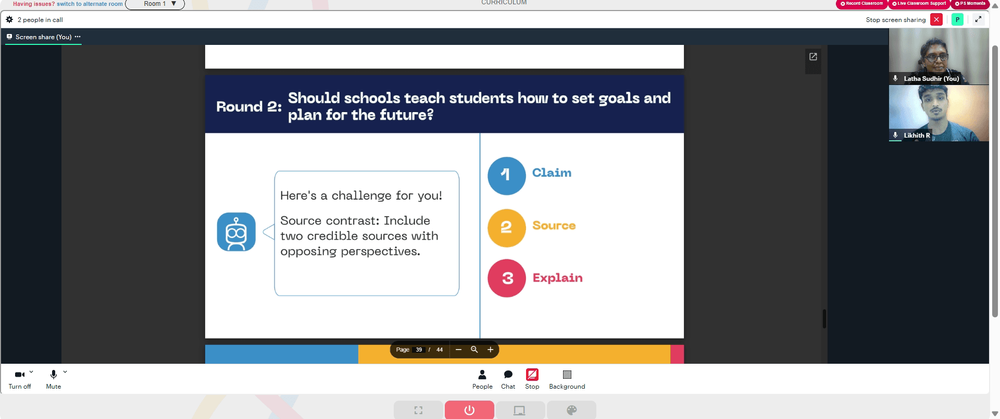
Task: Click the 'Round 2:' heading text
Action: point(249,107)
